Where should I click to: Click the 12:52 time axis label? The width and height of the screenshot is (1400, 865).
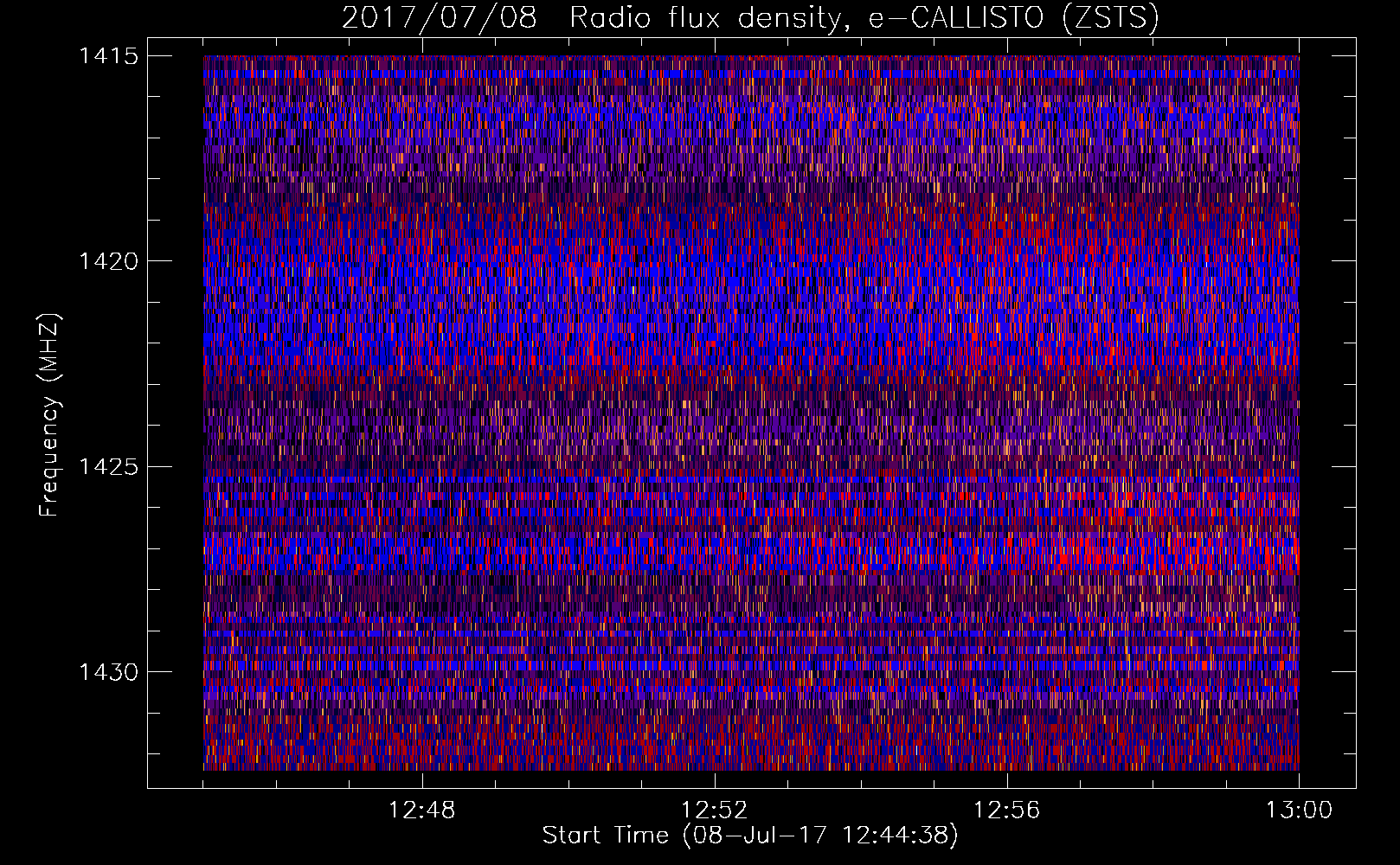[714, 811]
